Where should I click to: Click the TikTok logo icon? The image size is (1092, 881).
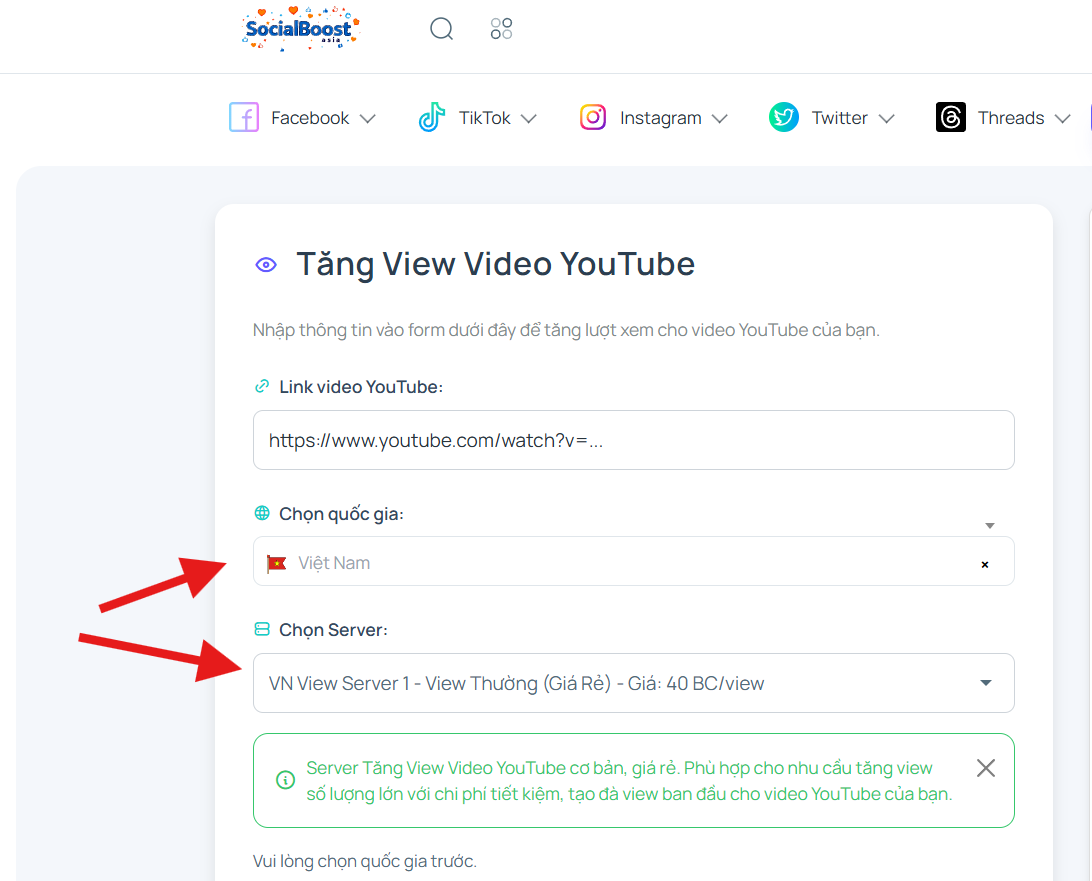(432, 117)
